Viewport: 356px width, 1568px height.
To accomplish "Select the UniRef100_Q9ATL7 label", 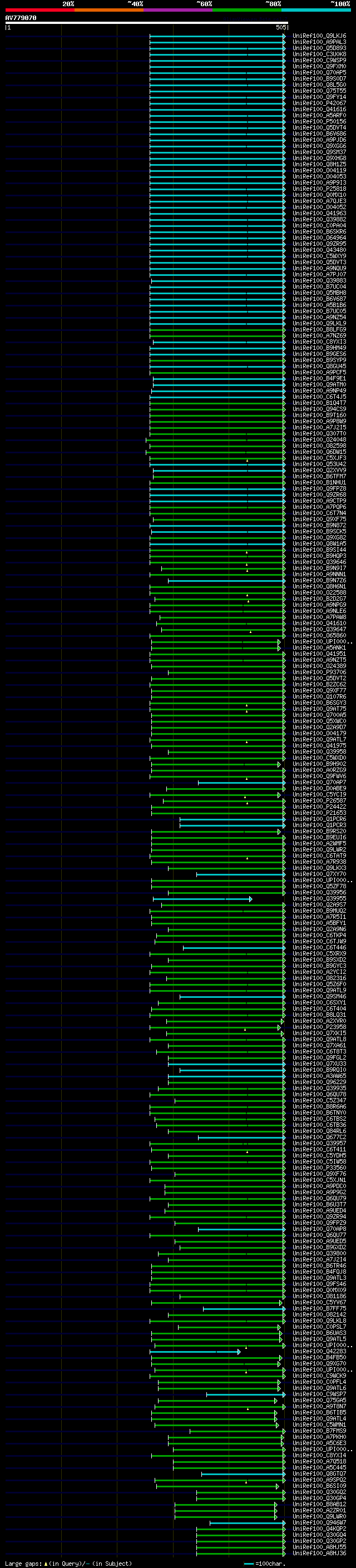I will click(x=319, y=740).
